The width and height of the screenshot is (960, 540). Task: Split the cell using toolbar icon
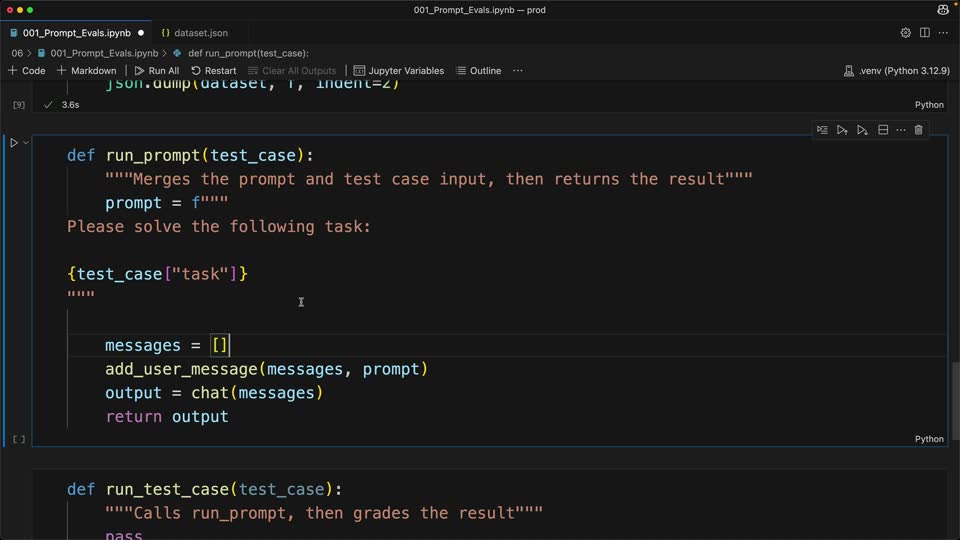[x=883, y=130]
